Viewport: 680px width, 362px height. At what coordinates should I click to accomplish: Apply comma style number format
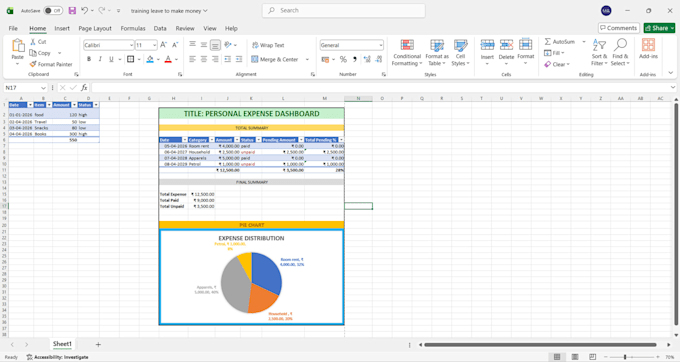355,59
